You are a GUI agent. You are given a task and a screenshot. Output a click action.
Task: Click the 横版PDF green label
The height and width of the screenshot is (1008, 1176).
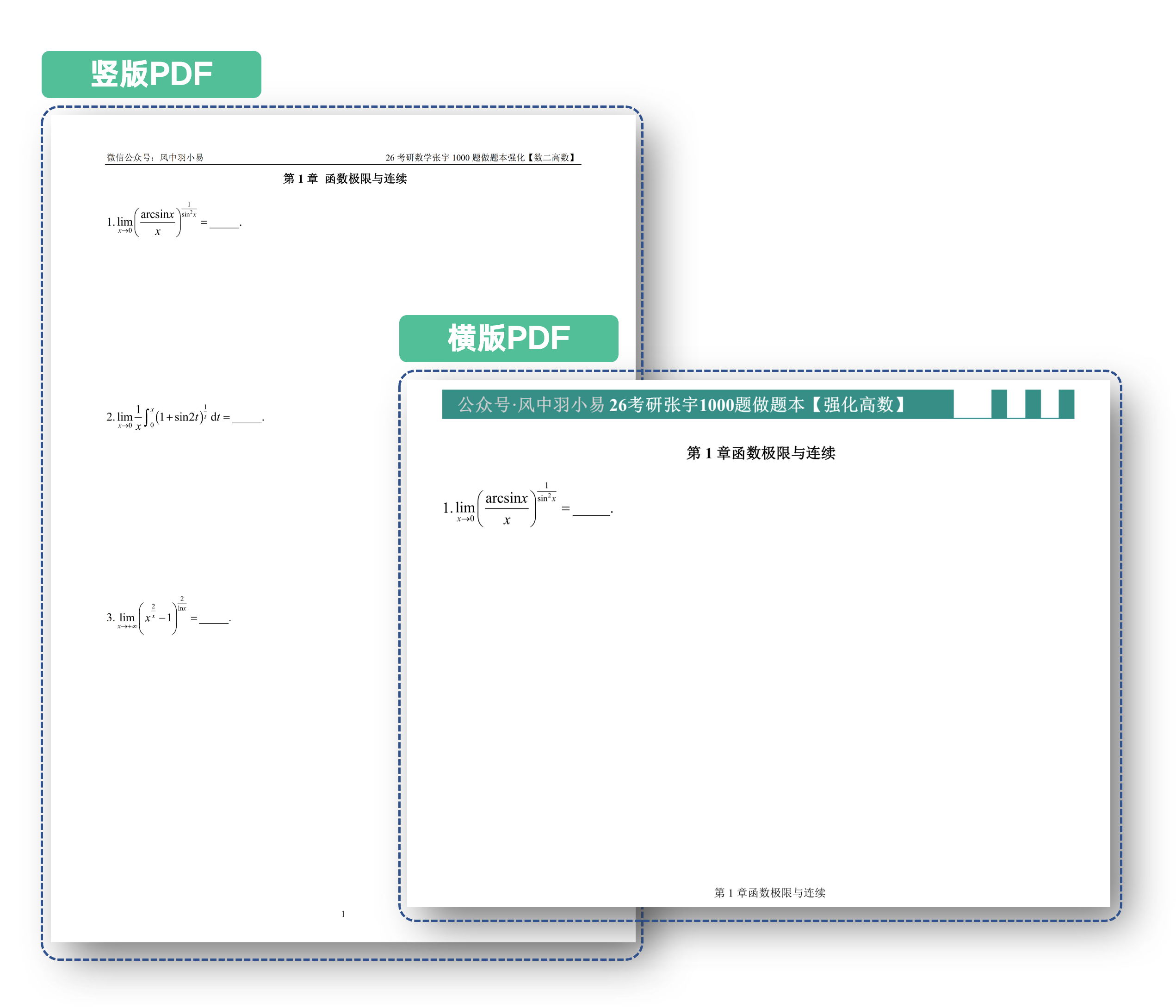click(x=508, y=338)
